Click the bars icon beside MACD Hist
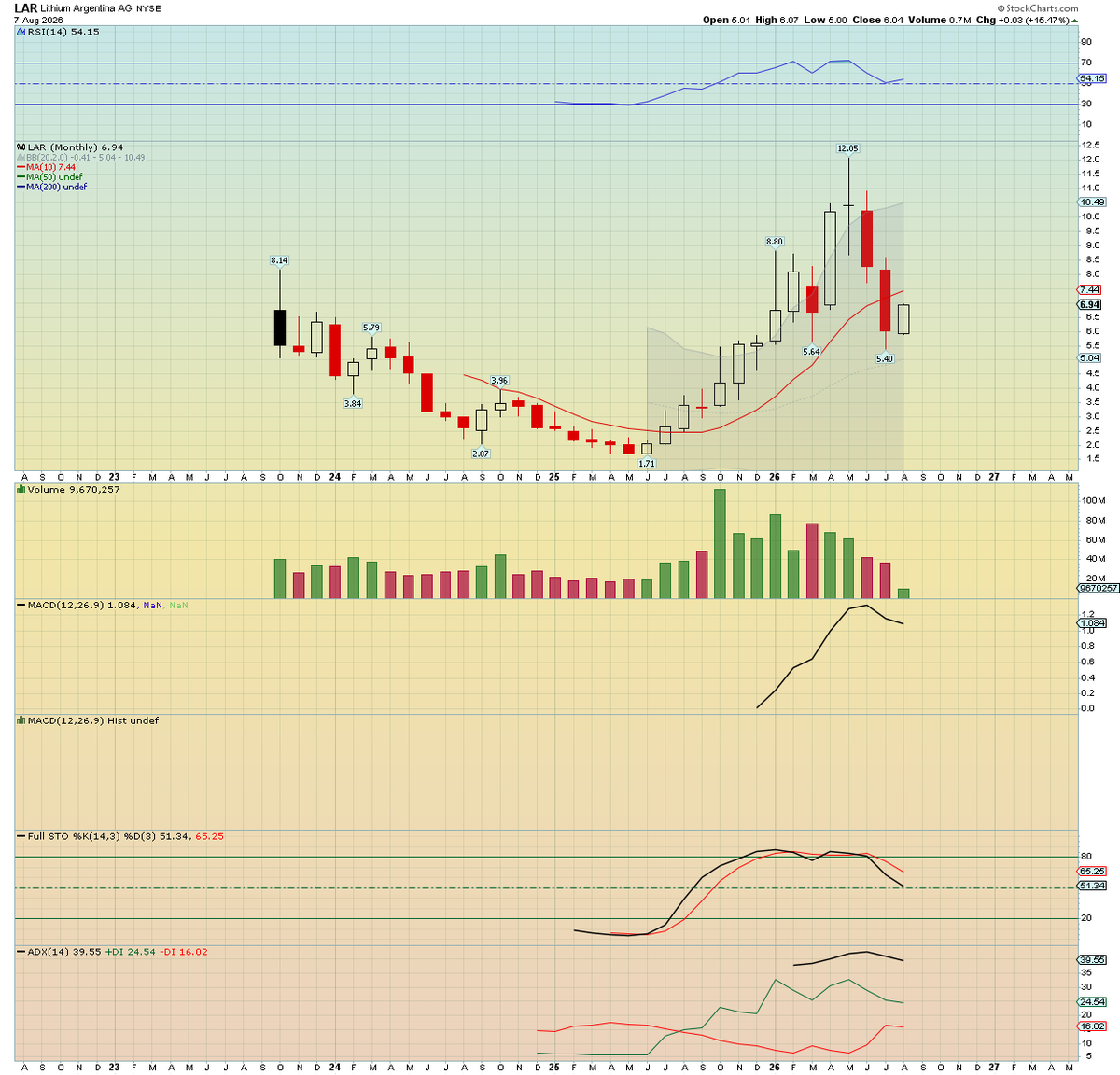The image size is (1120, 1075). coord(21,720)
